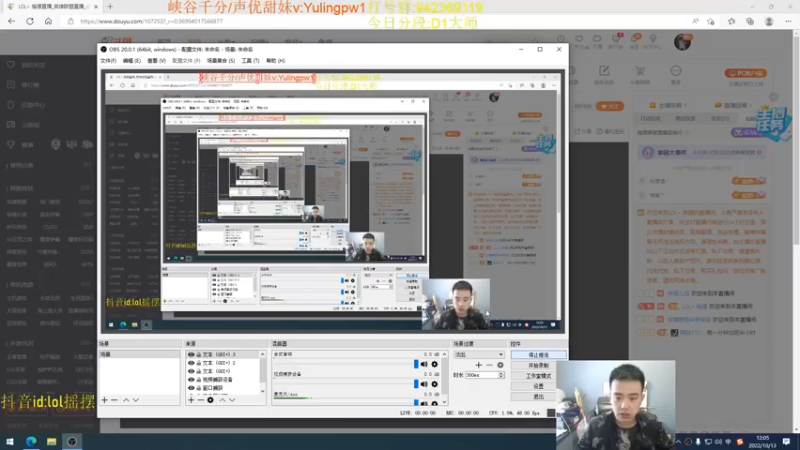Click the 鱼购 shopping cart icon on Douyu page

640,71
